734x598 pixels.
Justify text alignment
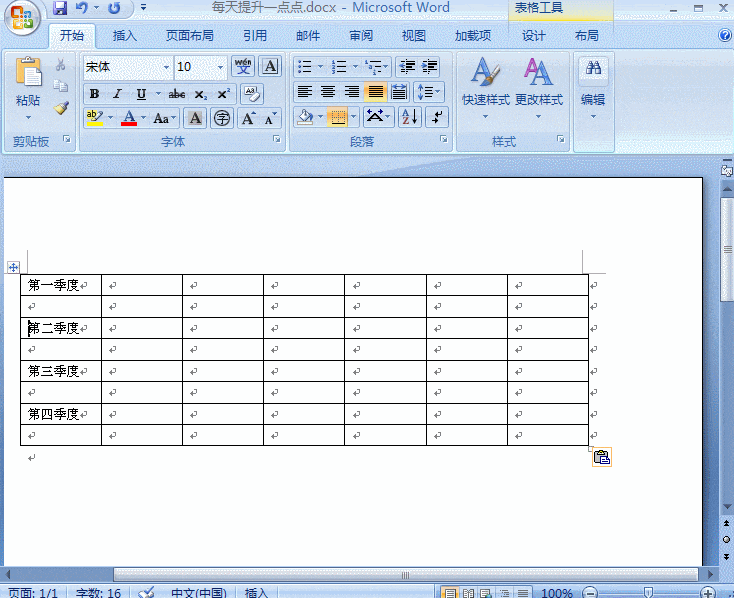click(375, 92)
